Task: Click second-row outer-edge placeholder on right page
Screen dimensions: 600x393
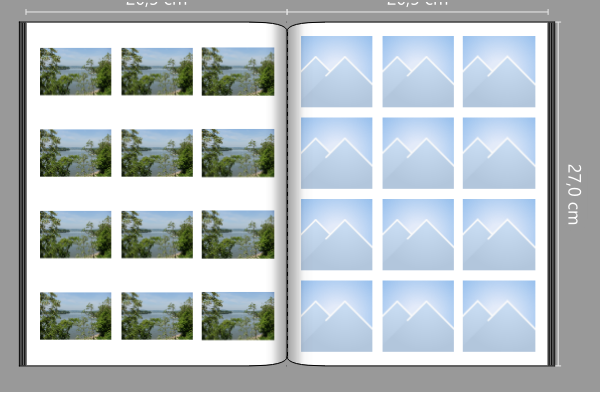Action: point(499,153)
